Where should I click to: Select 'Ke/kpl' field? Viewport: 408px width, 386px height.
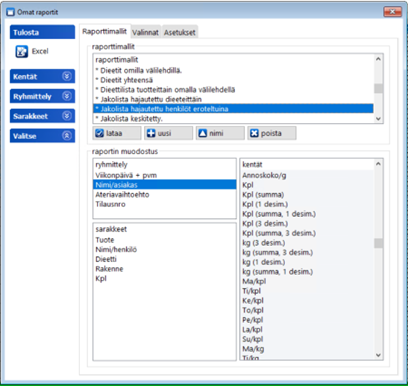coord(307,301)
